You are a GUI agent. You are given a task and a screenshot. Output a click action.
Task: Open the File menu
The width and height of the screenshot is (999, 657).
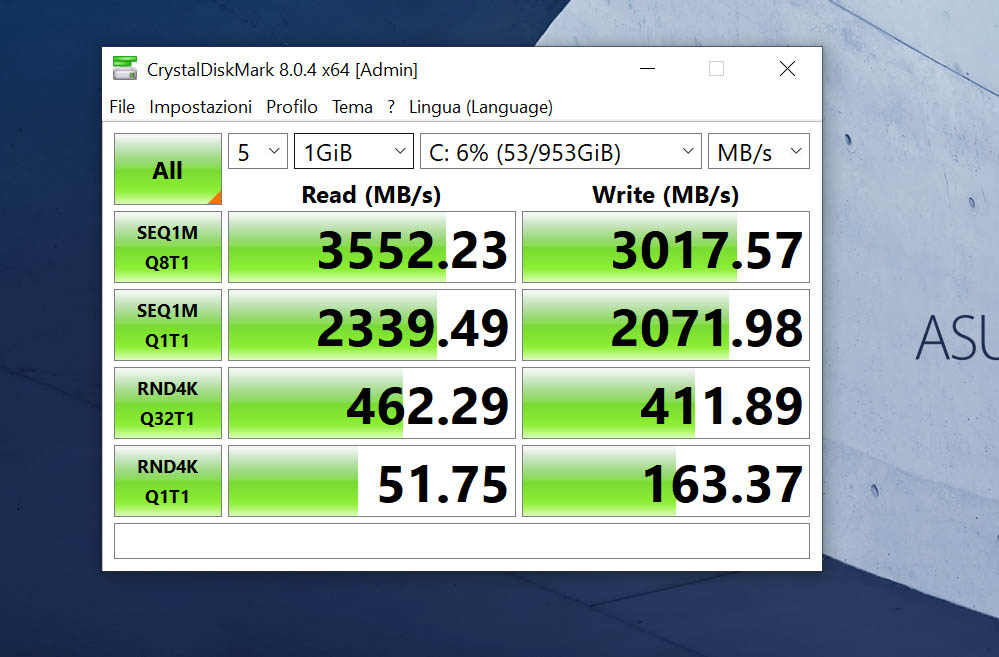point(122,107)
